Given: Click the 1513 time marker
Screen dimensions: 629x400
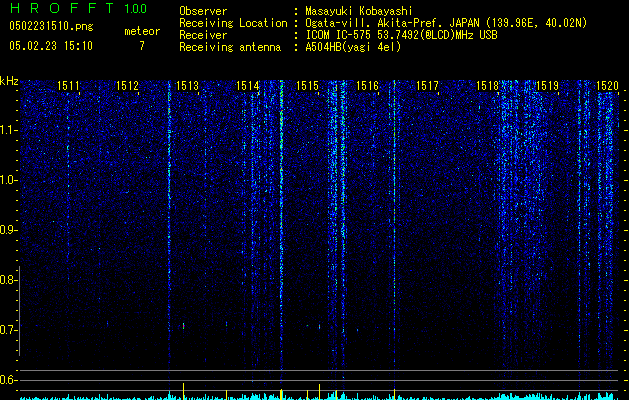Looking at the screenshot, I should coord(187,86).
